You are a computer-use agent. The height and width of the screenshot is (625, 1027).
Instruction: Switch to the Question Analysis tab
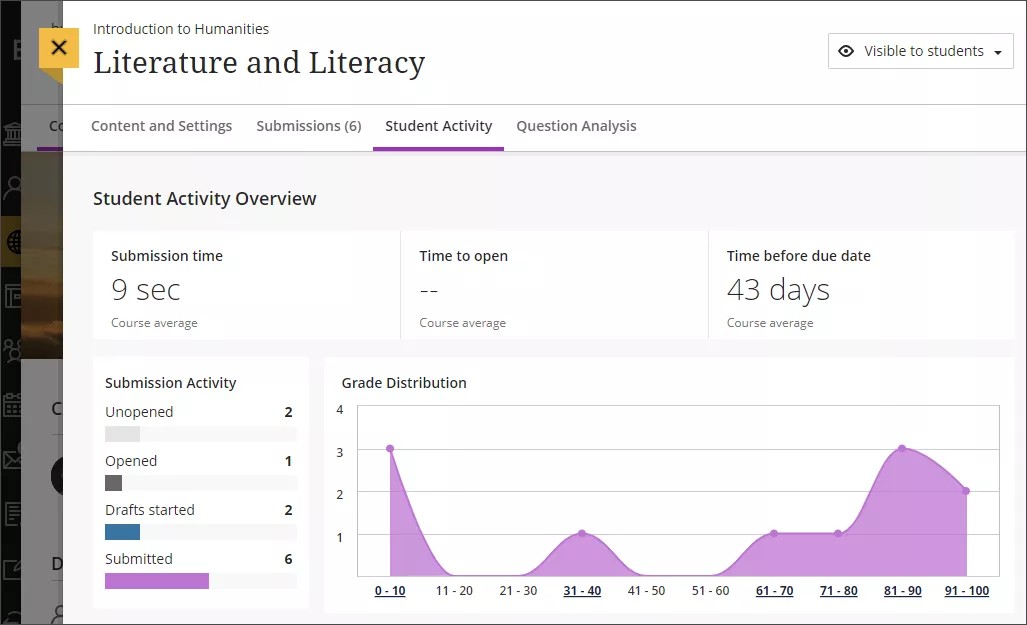576,126
